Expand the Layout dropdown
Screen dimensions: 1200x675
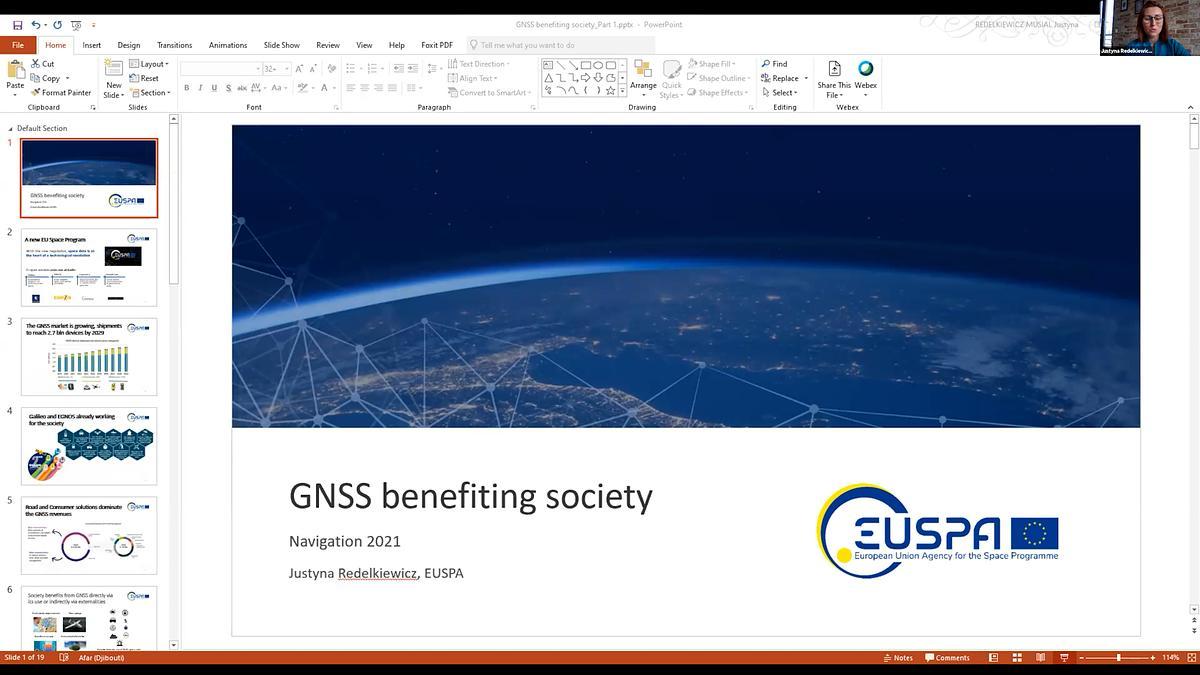(x=150, y=64)
